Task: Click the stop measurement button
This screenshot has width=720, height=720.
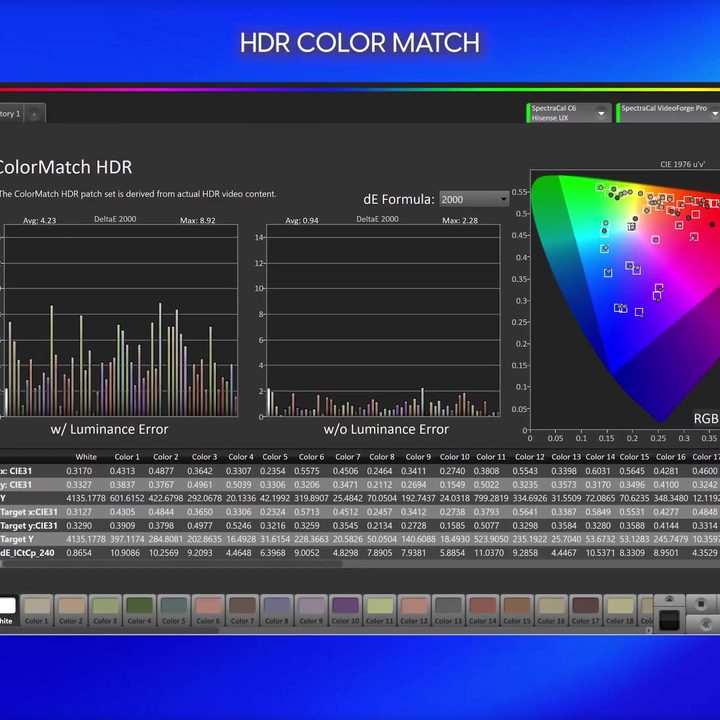Action: click(x=701, y=603)
